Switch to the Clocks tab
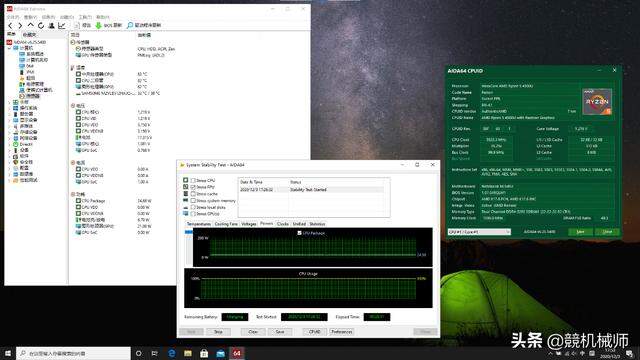 coord(282,224)
